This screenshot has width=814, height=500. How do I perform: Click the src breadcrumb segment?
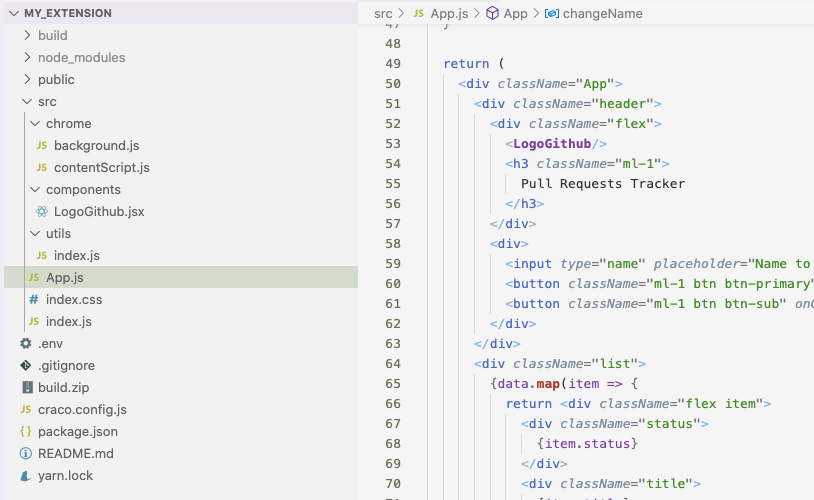coord(383,14)
